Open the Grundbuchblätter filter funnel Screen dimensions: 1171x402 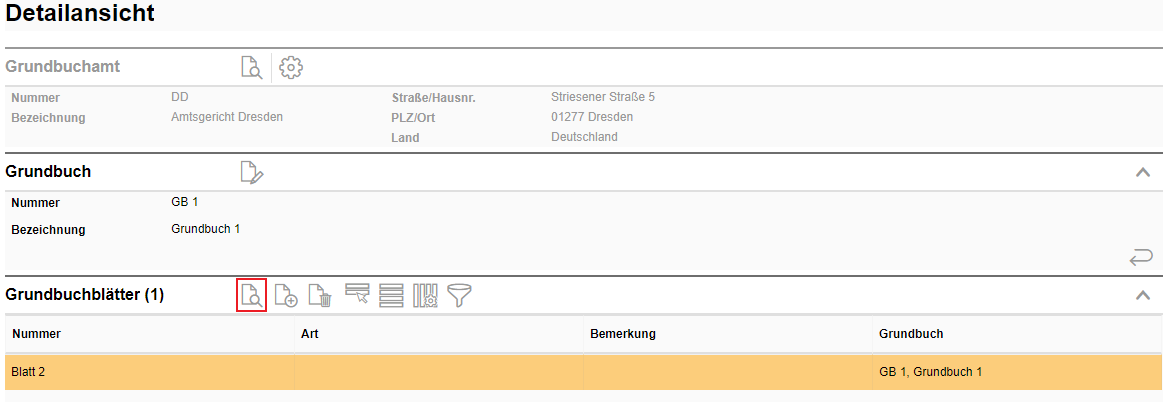point(460,295)
